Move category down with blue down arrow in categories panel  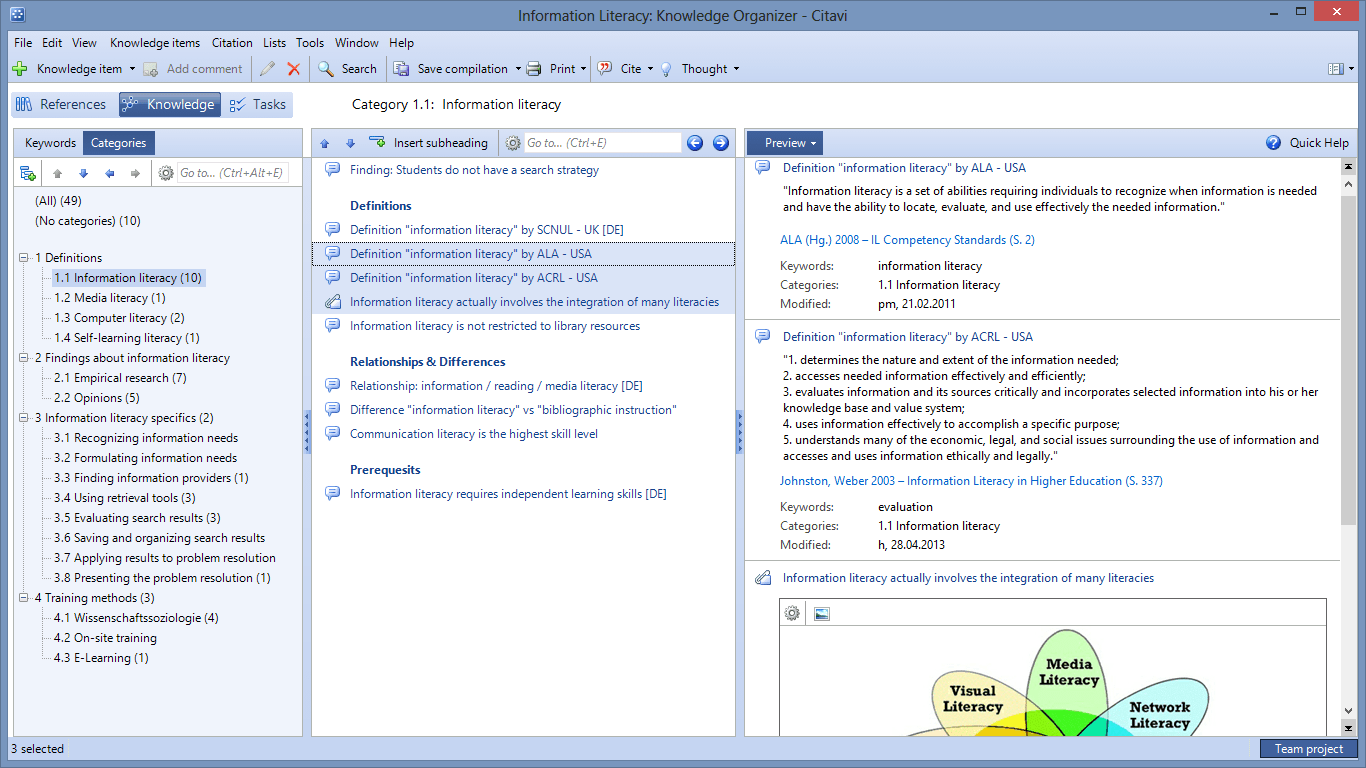point(84,173)
